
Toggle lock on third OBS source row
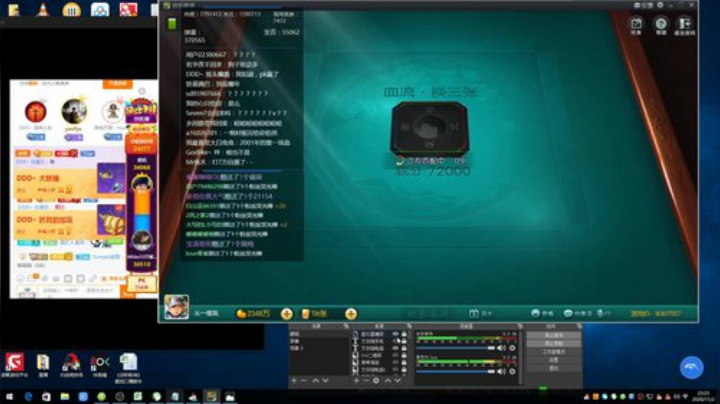click(x=404, y=348)
